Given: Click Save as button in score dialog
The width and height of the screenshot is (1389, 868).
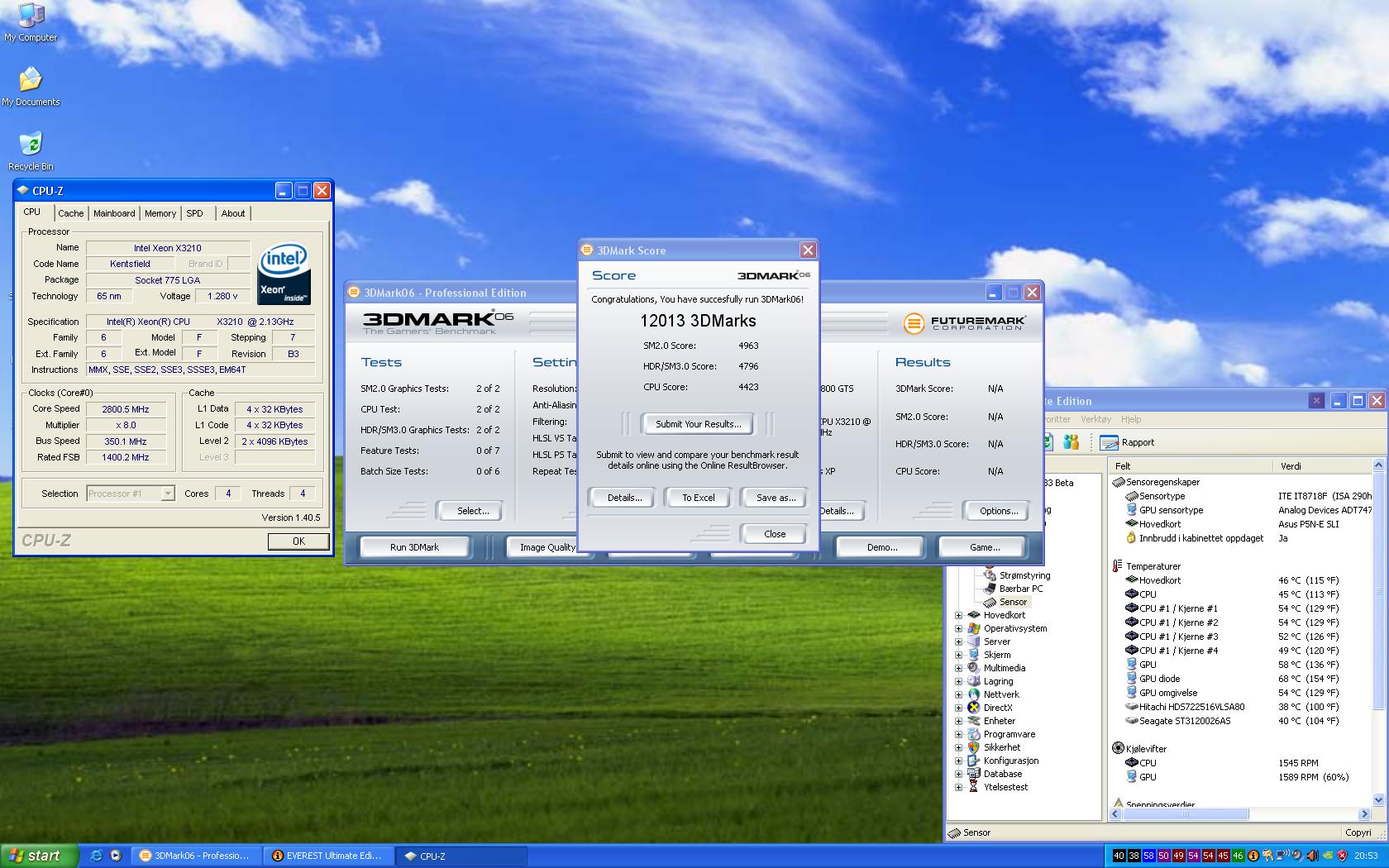Looking at the screenshot, I should point(776,498).
